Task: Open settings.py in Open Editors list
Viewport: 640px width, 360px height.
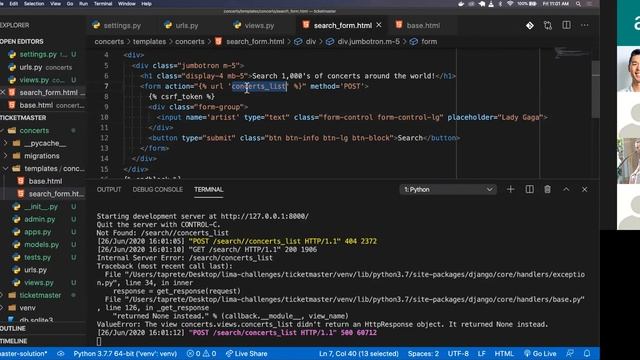Action: (x=38, y=54)
